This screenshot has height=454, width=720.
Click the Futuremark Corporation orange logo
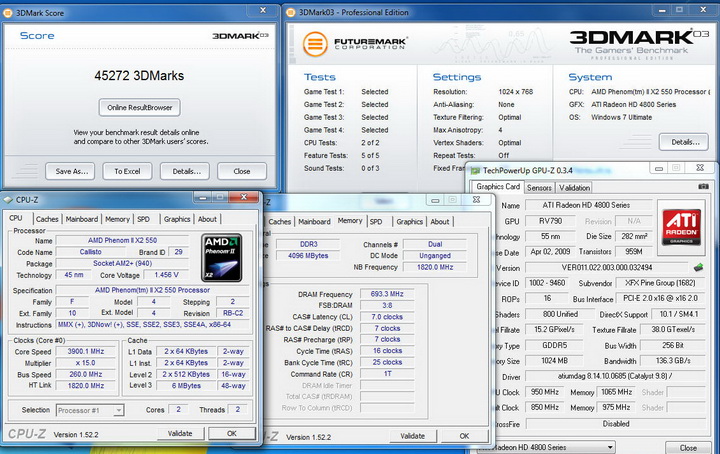[x=315, y=44]
